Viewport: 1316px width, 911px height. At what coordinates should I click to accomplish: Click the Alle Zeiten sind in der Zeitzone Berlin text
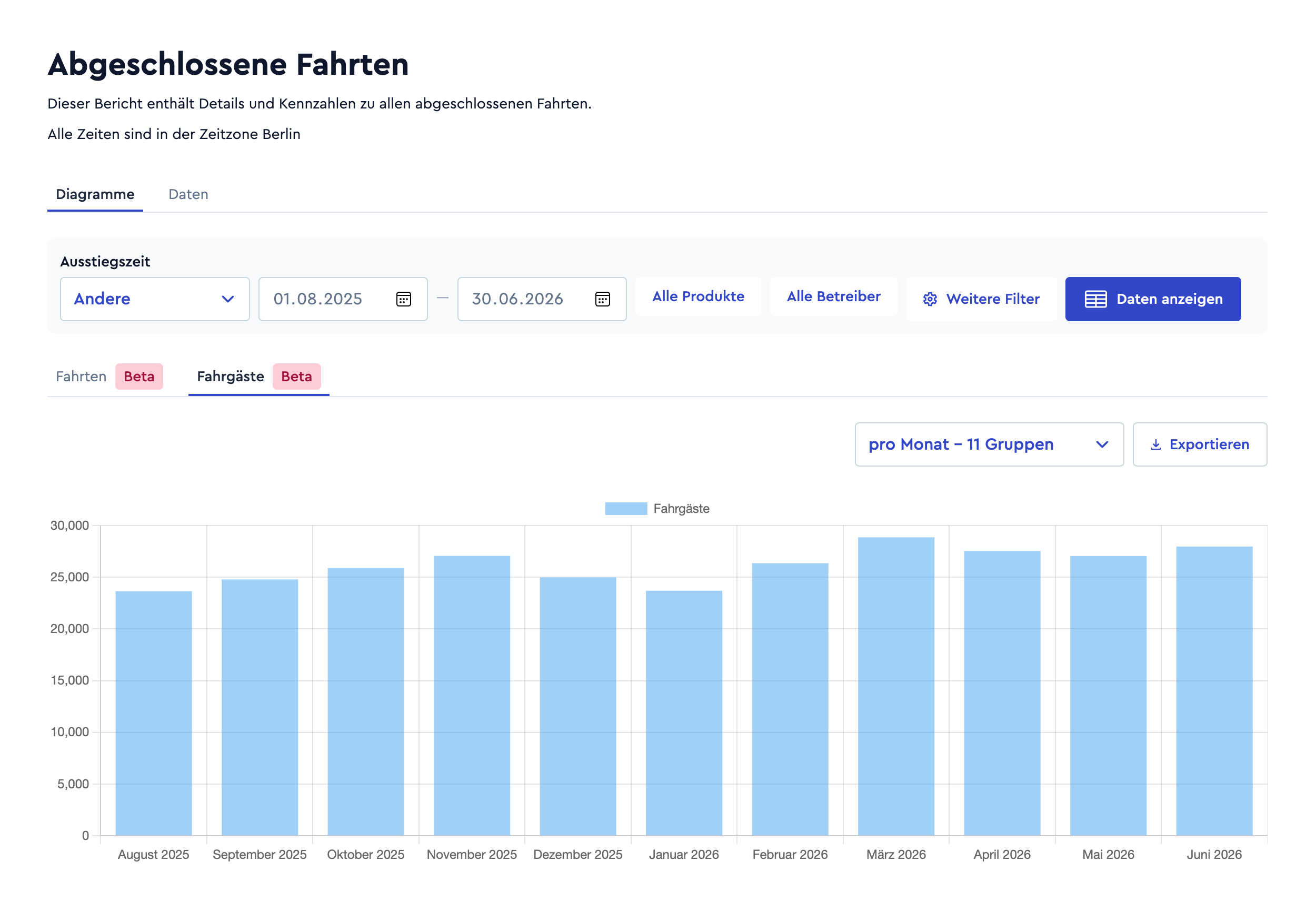[x=174, y=134]
